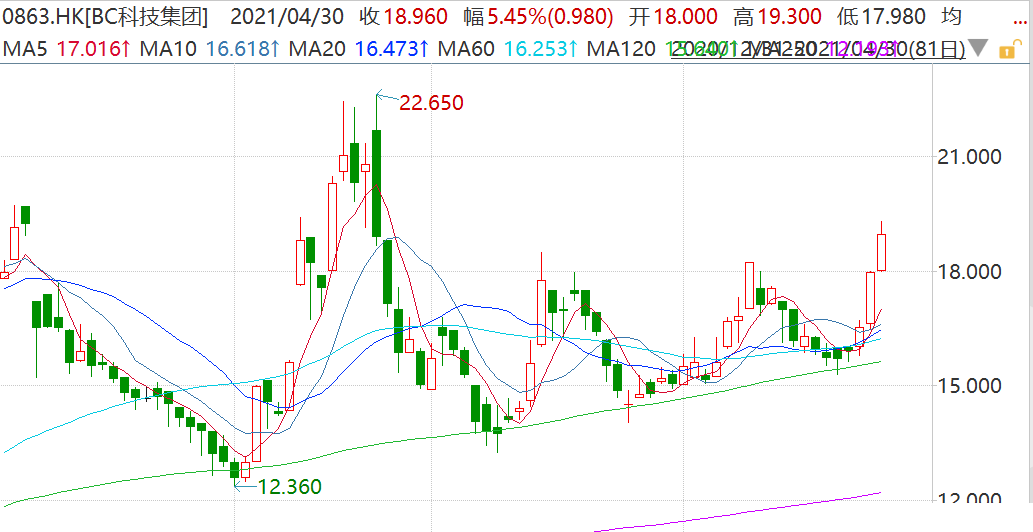Screen dimensions: 1033x532
Task: Click the 12.360 low price marker
Action: tap(289, 487)
